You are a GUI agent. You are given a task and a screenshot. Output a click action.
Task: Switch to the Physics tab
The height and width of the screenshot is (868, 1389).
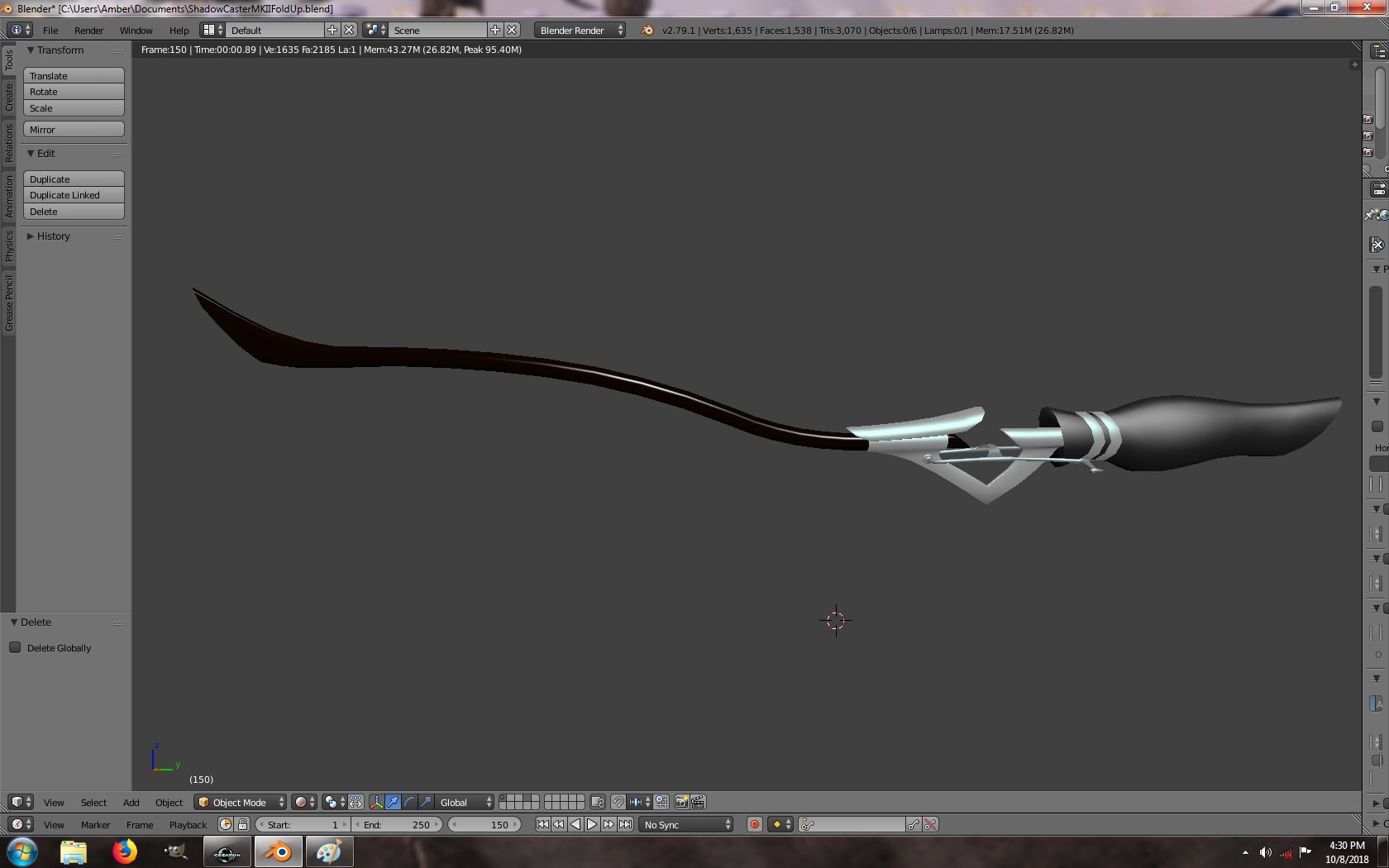(x=8, y=246)
